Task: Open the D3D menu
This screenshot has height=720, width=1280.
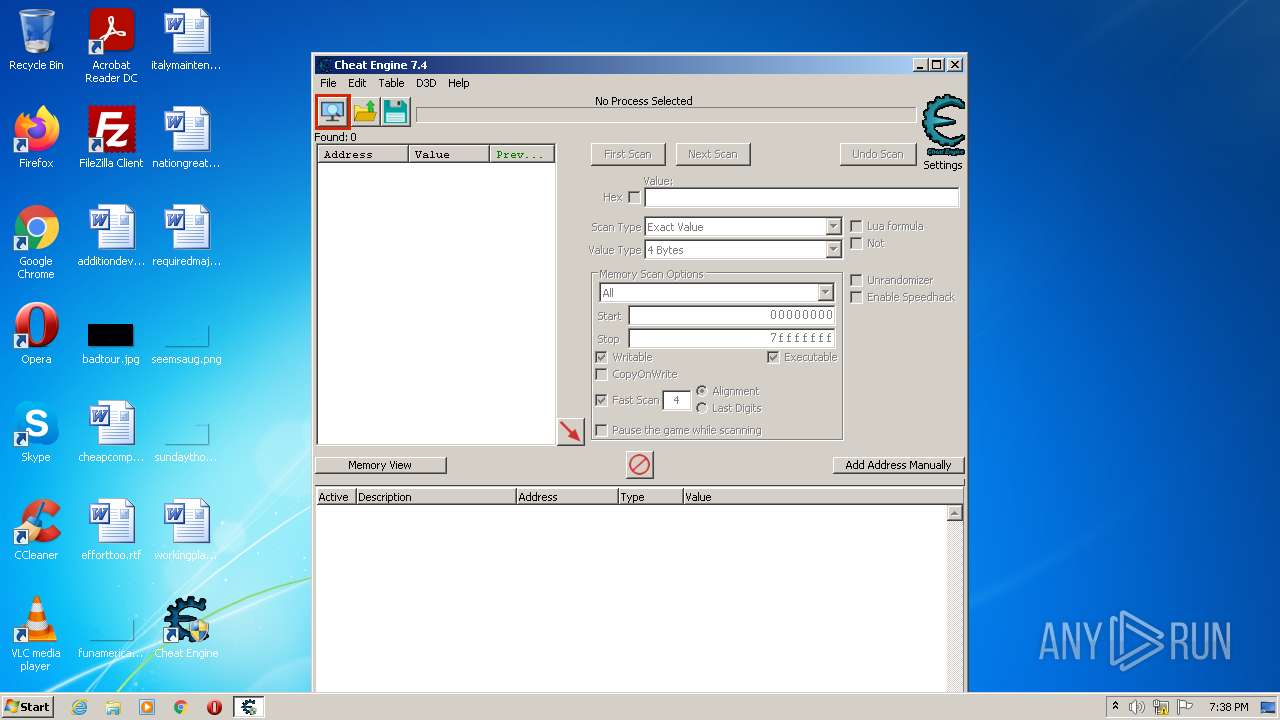Action: [426, 83]
